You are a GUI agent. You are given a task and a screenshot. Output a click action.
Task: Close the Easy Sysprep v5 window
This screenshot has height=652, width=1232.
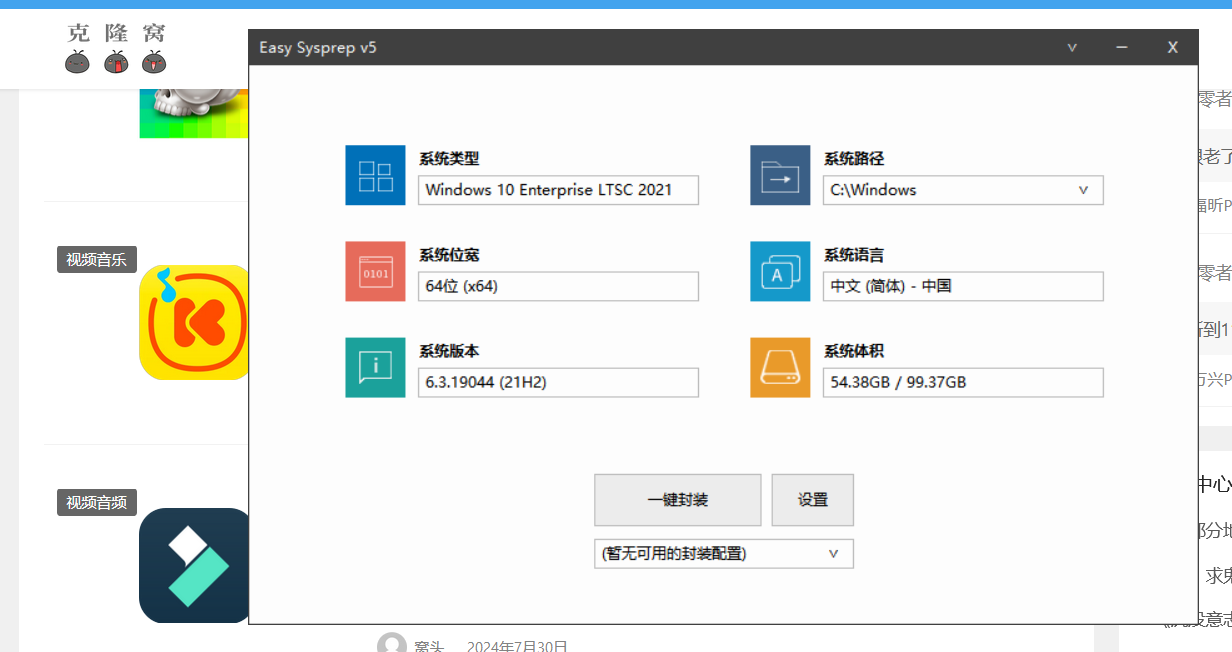[1173, 47]
